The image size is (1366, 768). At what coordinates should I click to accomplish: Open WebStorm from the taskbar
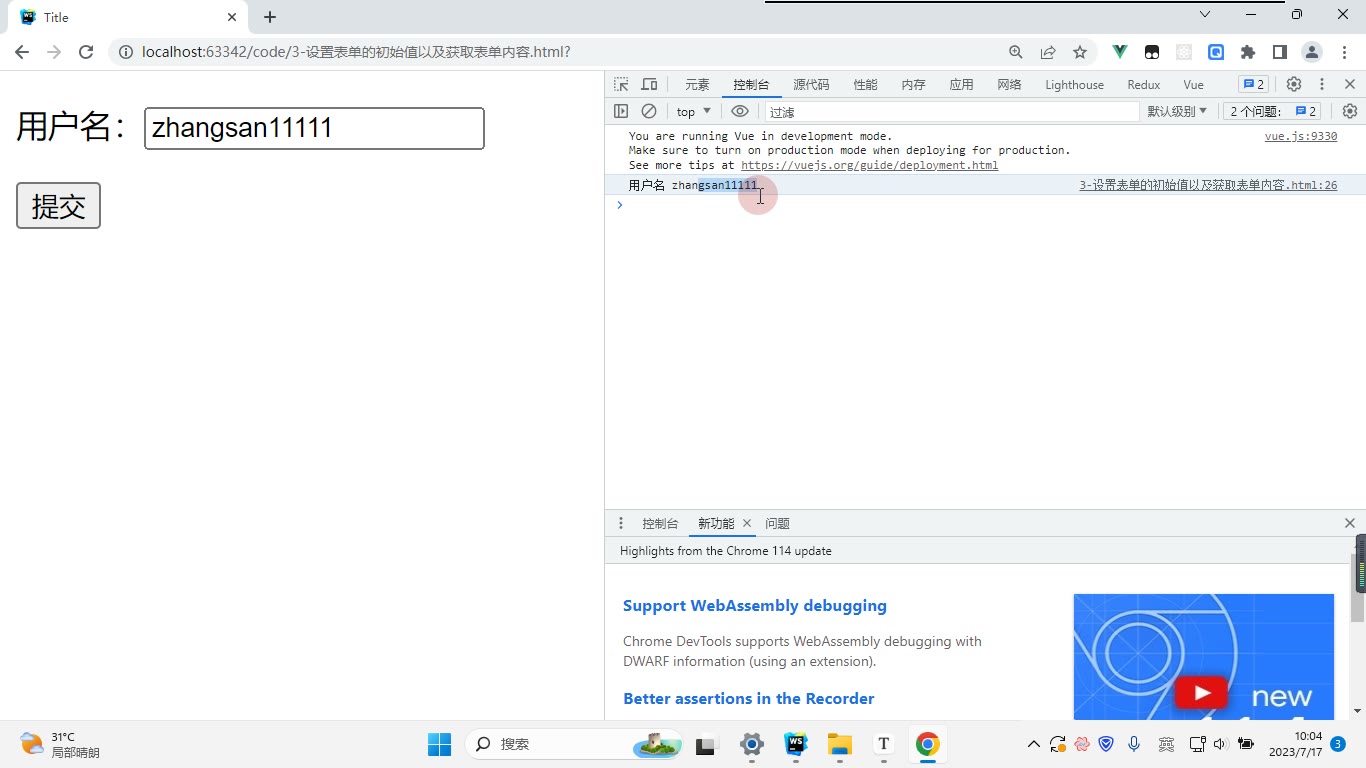796,744
